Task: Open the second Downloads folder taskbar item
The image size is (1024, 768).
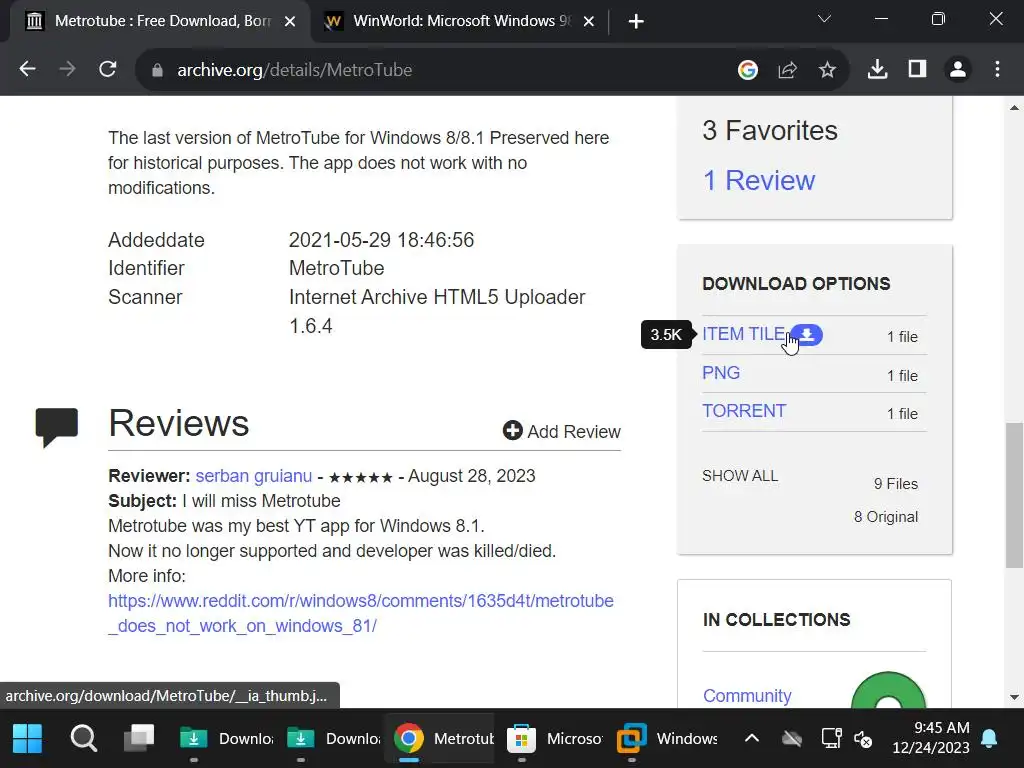Action: coord(333,739)
